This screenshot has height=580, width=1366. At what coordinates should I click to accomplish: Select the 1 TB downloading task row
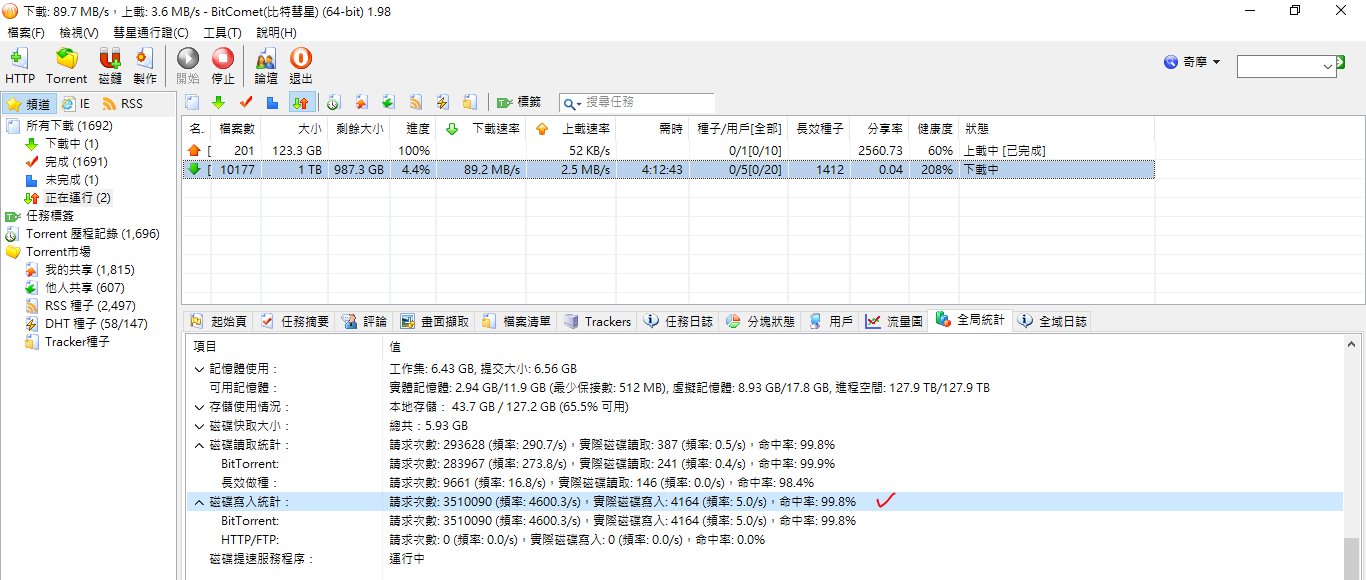668,170
